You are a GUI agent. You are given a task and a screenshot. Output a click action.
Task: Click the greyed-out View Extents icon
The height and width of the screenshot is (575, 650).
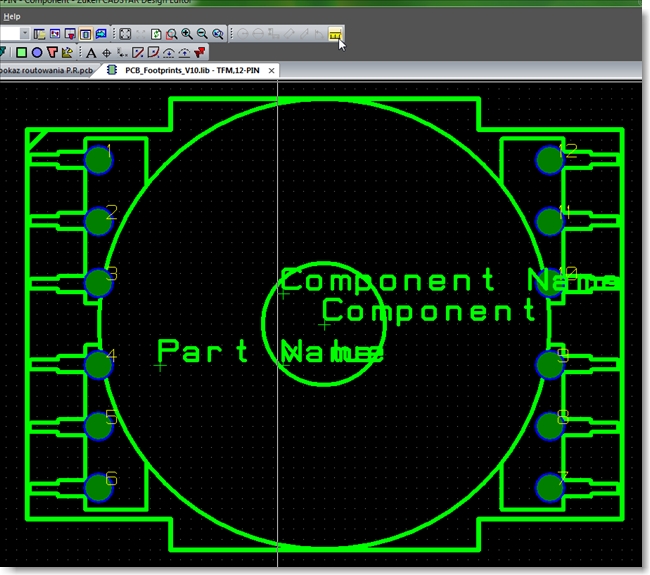141,34
